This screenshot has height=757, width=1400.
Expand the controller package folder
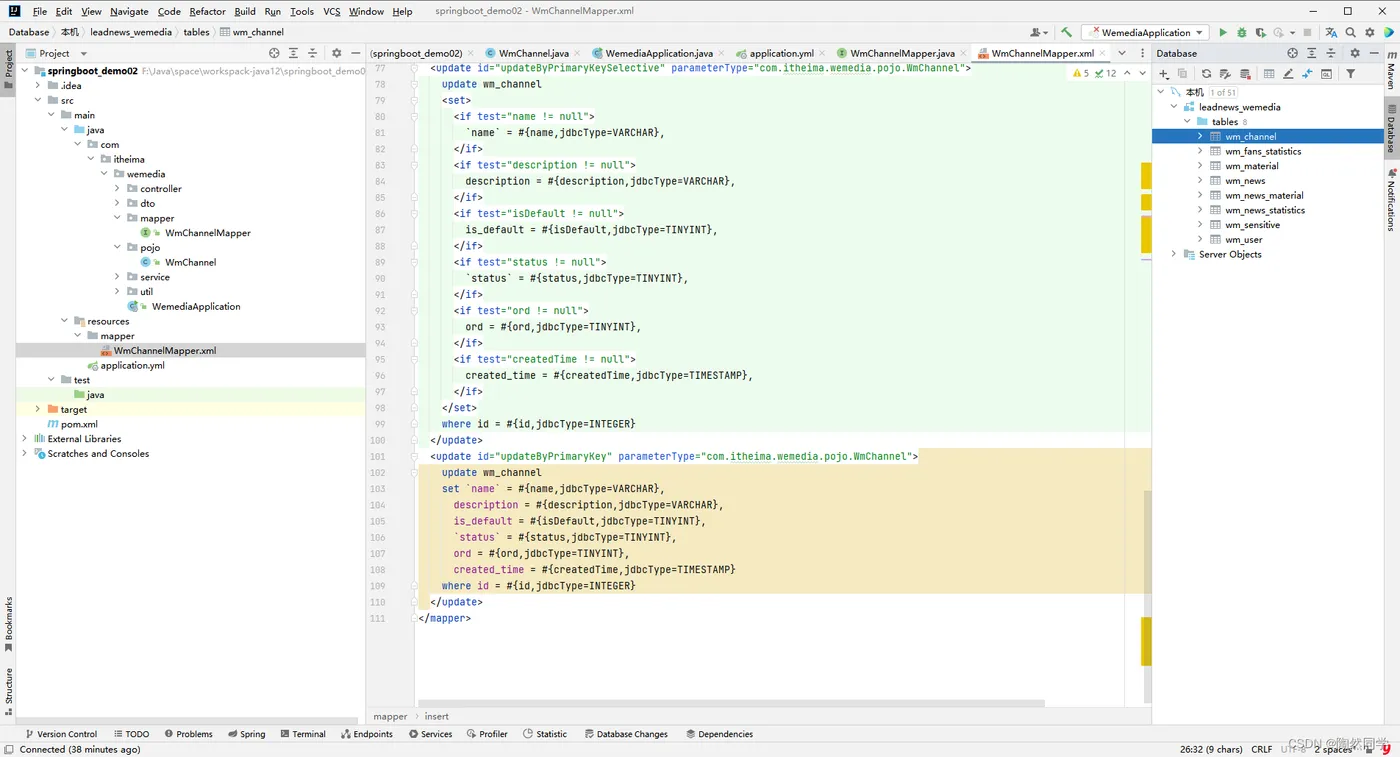click(x=117, y=188)
